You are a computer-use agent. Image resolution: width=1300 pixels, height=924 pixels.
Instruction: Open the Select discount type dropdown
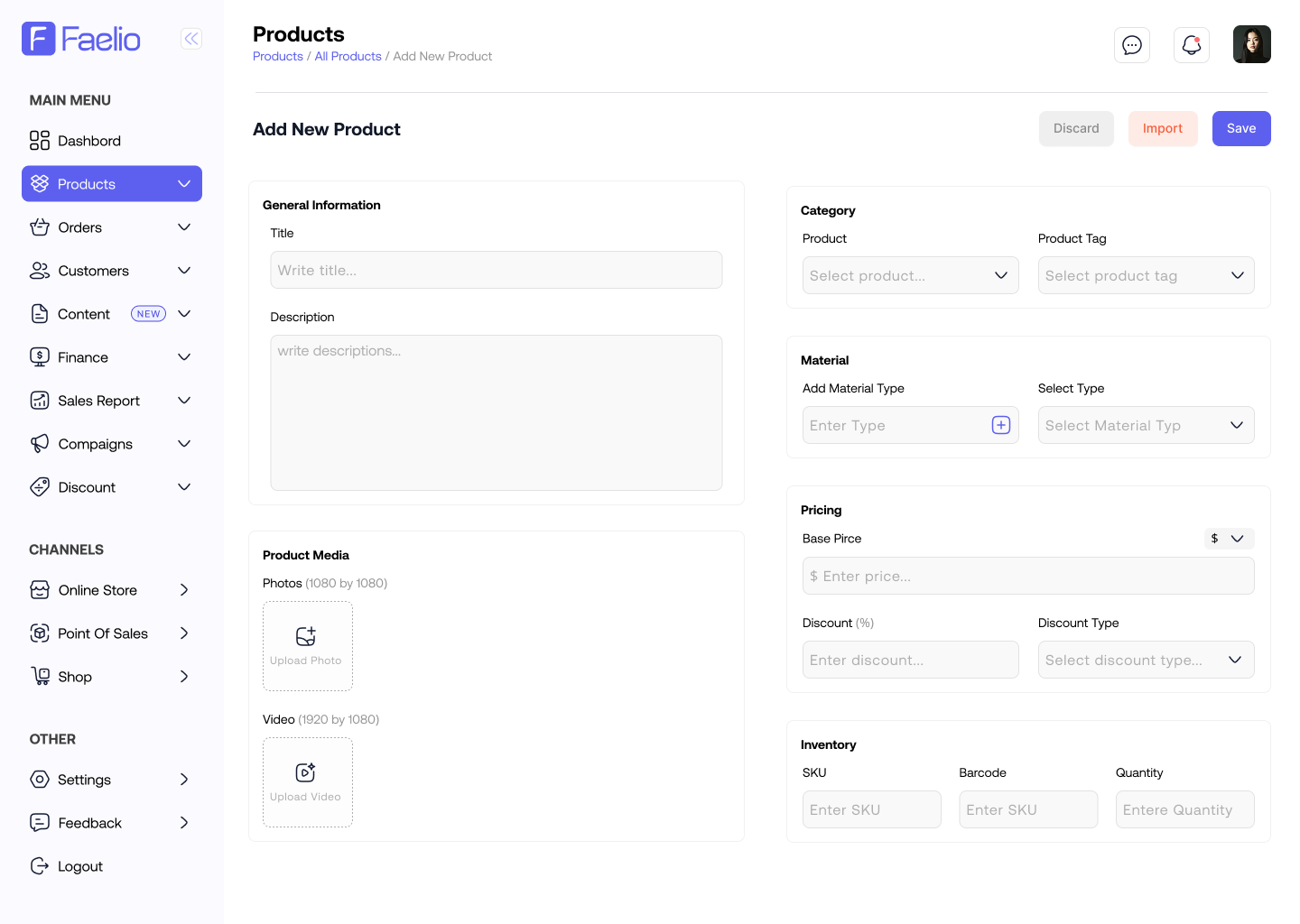(1146, 660)
